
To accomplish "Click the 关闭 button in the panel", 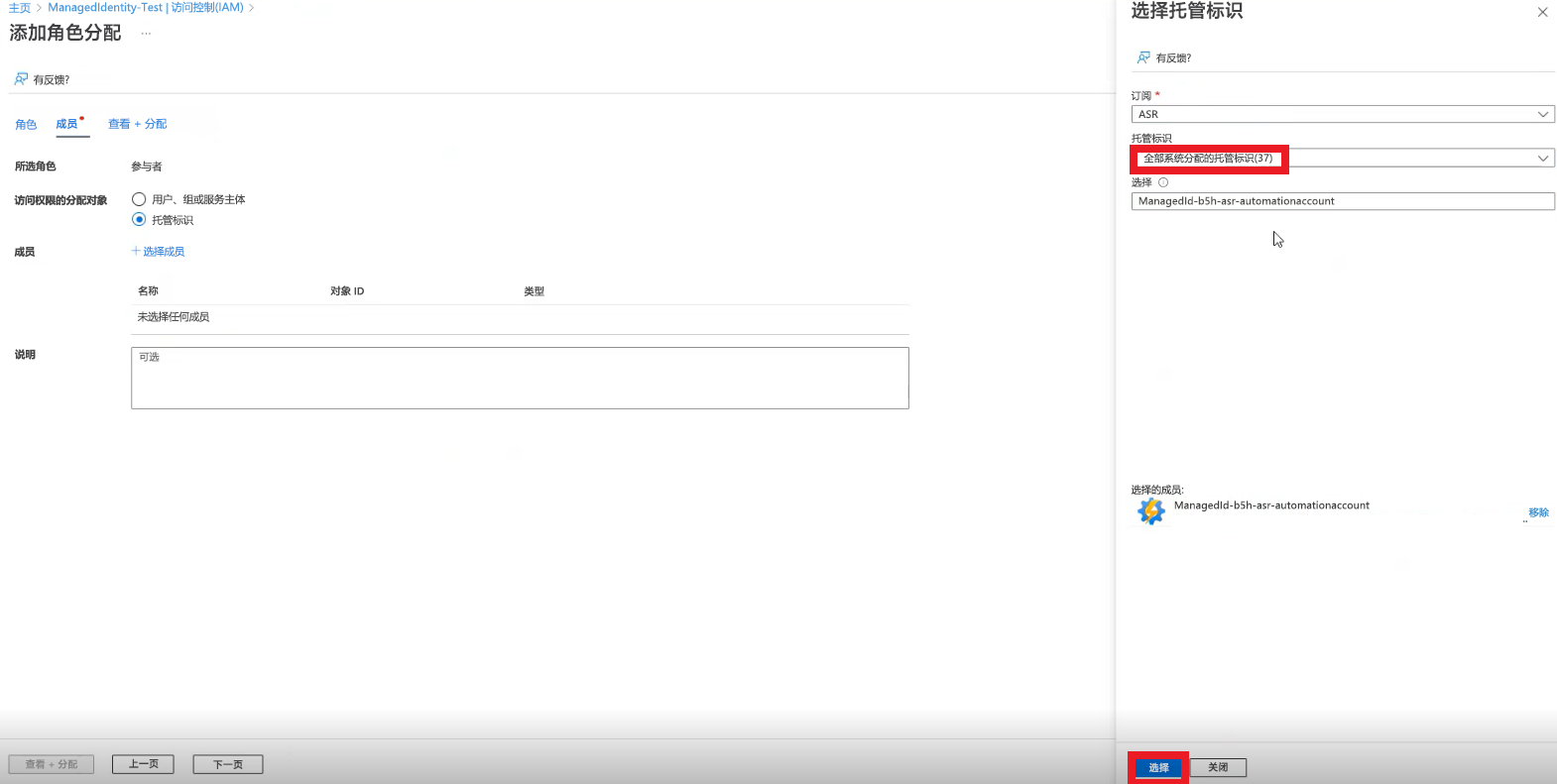I will 1218,767.
